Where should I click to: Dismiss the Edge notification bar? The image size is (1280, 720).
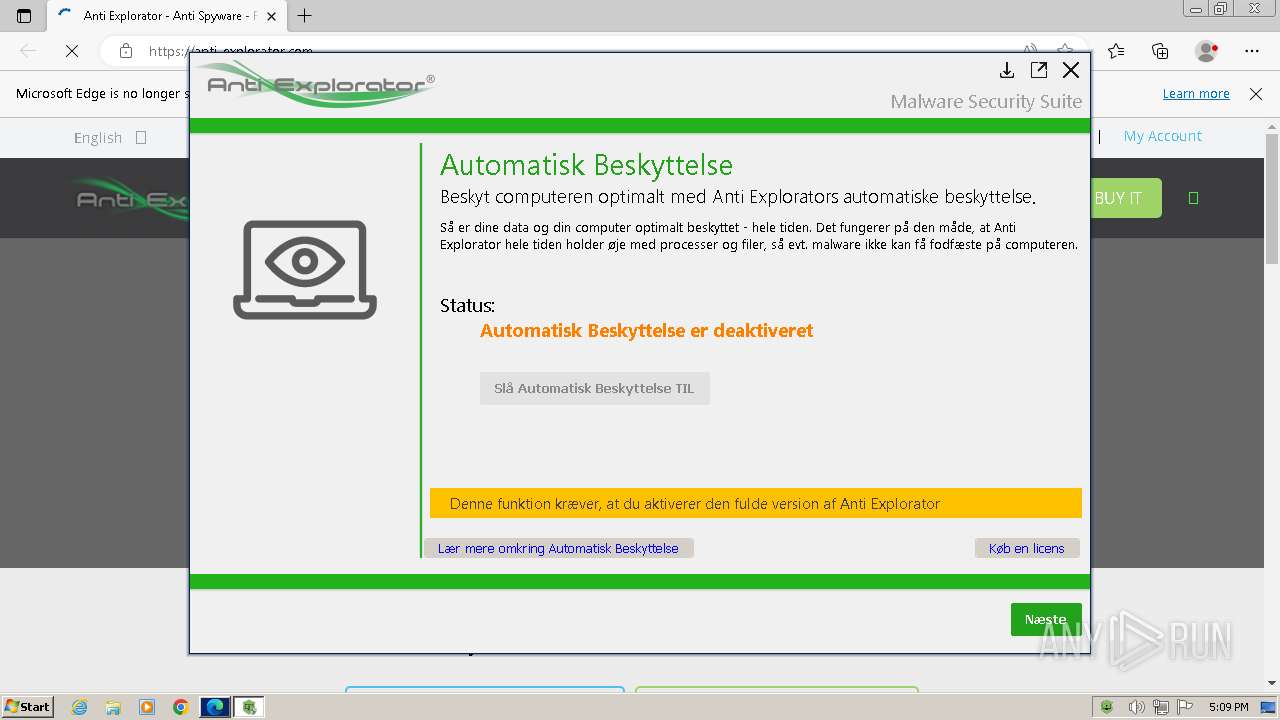[x=1256, y=94]
